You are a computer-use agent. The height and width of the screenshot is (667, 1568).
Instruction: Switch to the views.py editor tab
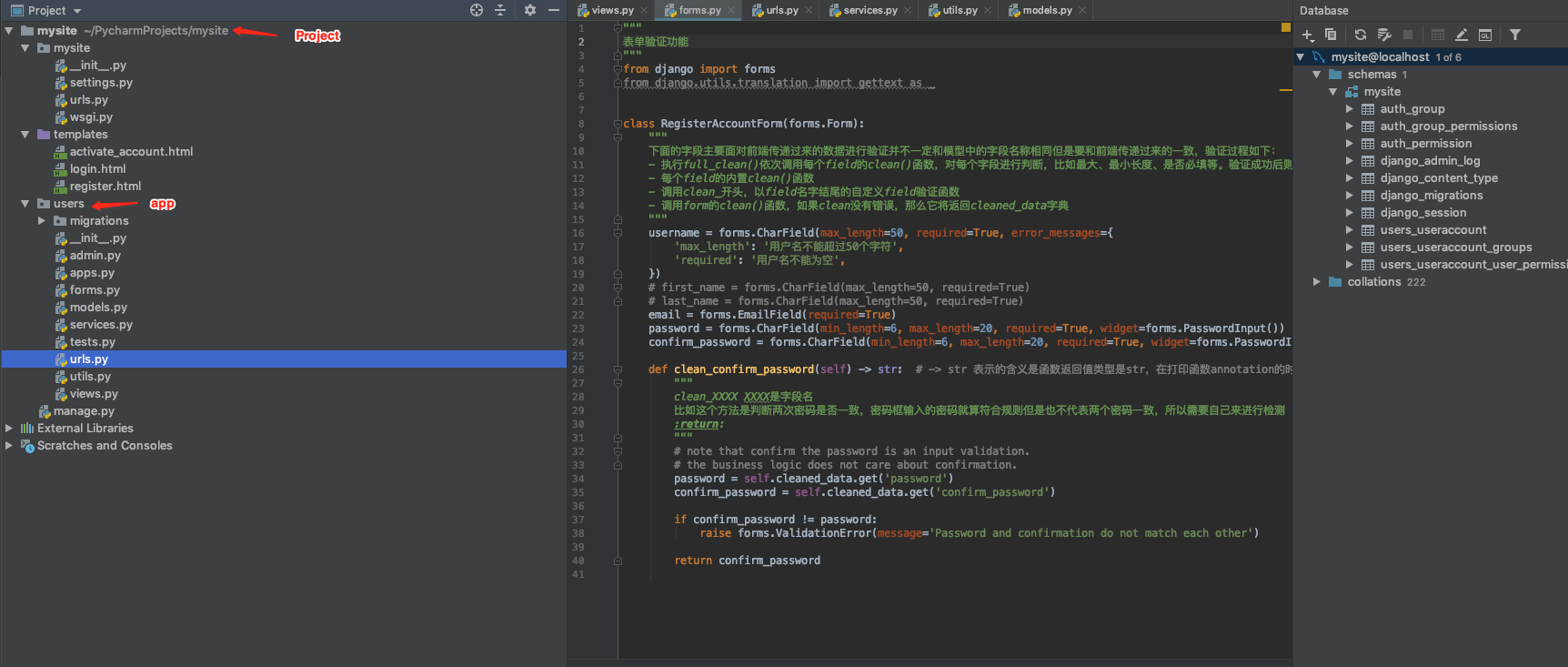[x=611, y=10]
